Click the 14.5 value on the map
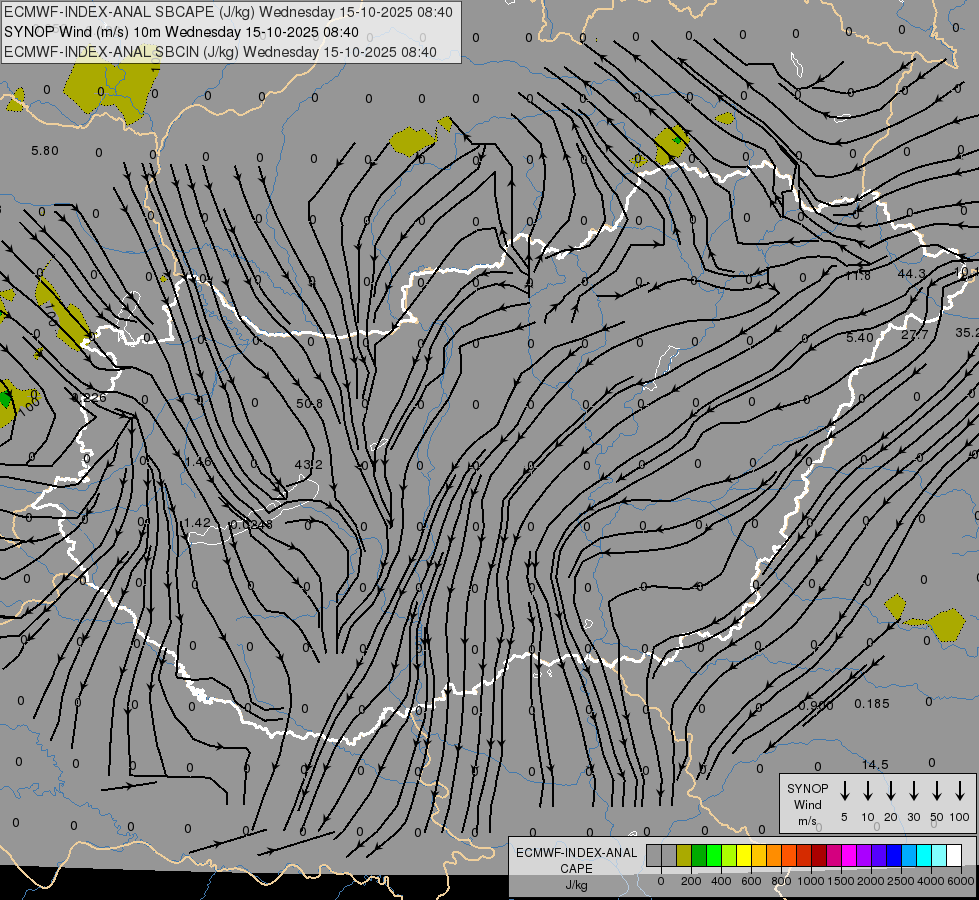This screenshot has width=979, height=900. coord(875,764)
